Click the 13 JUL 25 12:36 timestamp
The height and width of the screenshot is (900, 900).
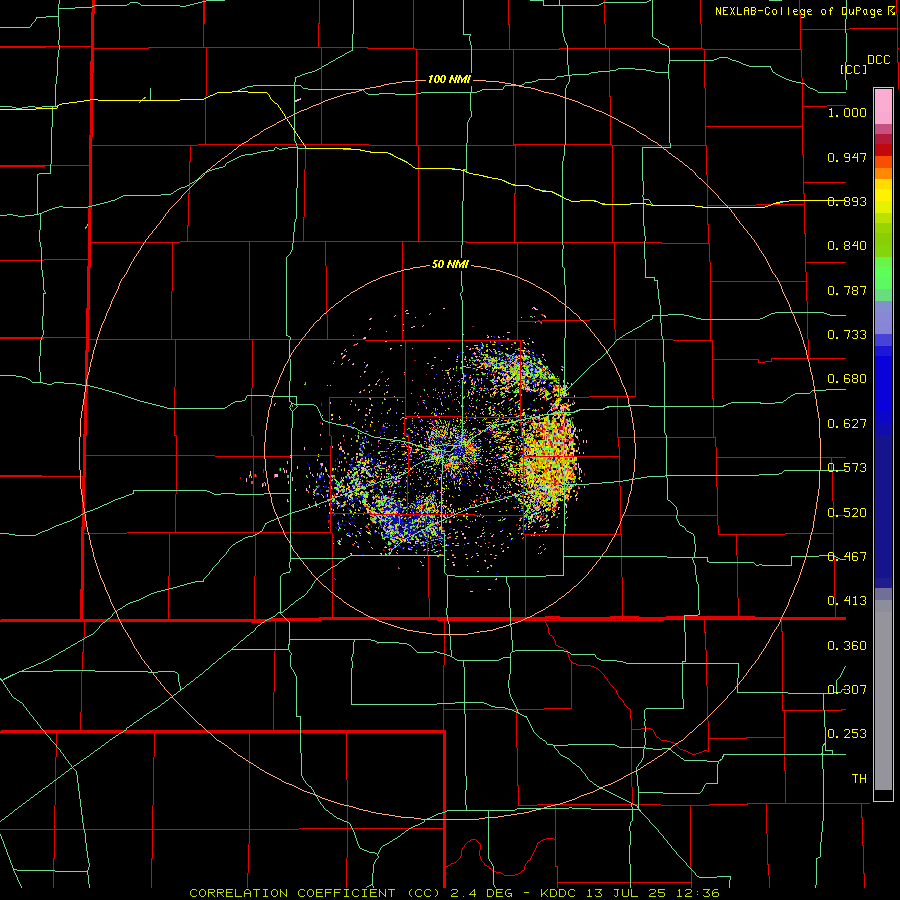(x=653, y=893)
